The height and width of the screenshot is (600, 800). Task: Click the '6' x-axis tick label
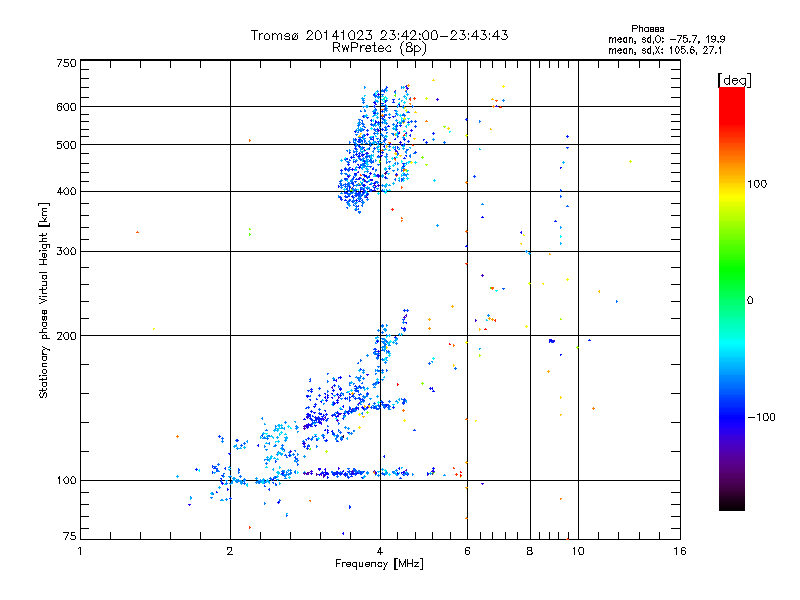pos(467,551)
